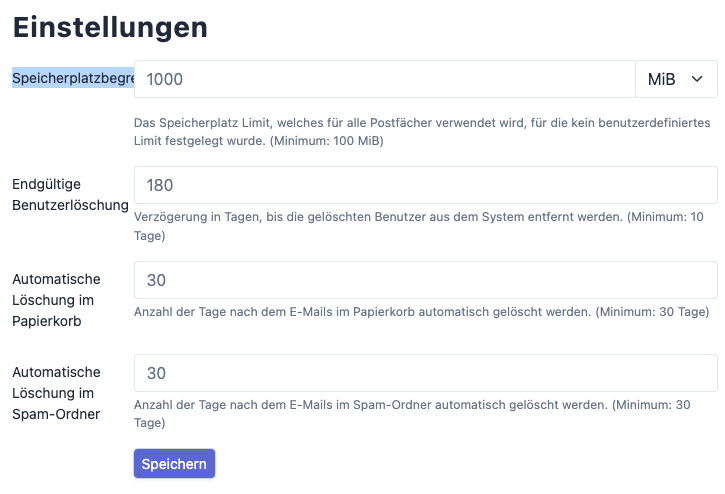This screenshot has width=725, height=494.
Task: Click the Automatische Löschung im Spam-Ordner label
Action: [x=56, y=393]
